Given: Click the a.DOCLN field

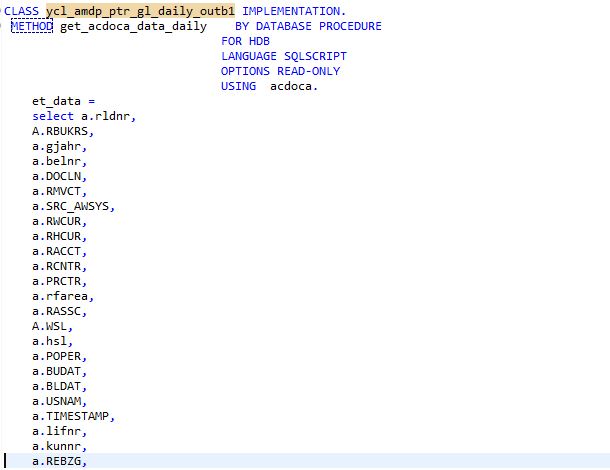Looking at the screenshot, I should 60,176.
